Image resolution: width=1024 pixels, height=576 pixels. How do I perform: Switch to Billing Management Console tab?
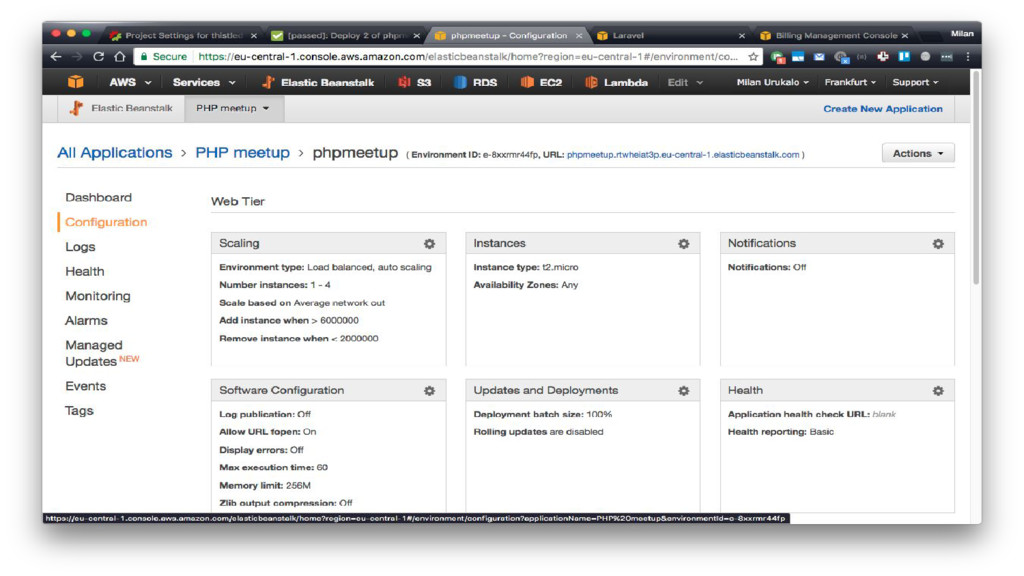835,36
